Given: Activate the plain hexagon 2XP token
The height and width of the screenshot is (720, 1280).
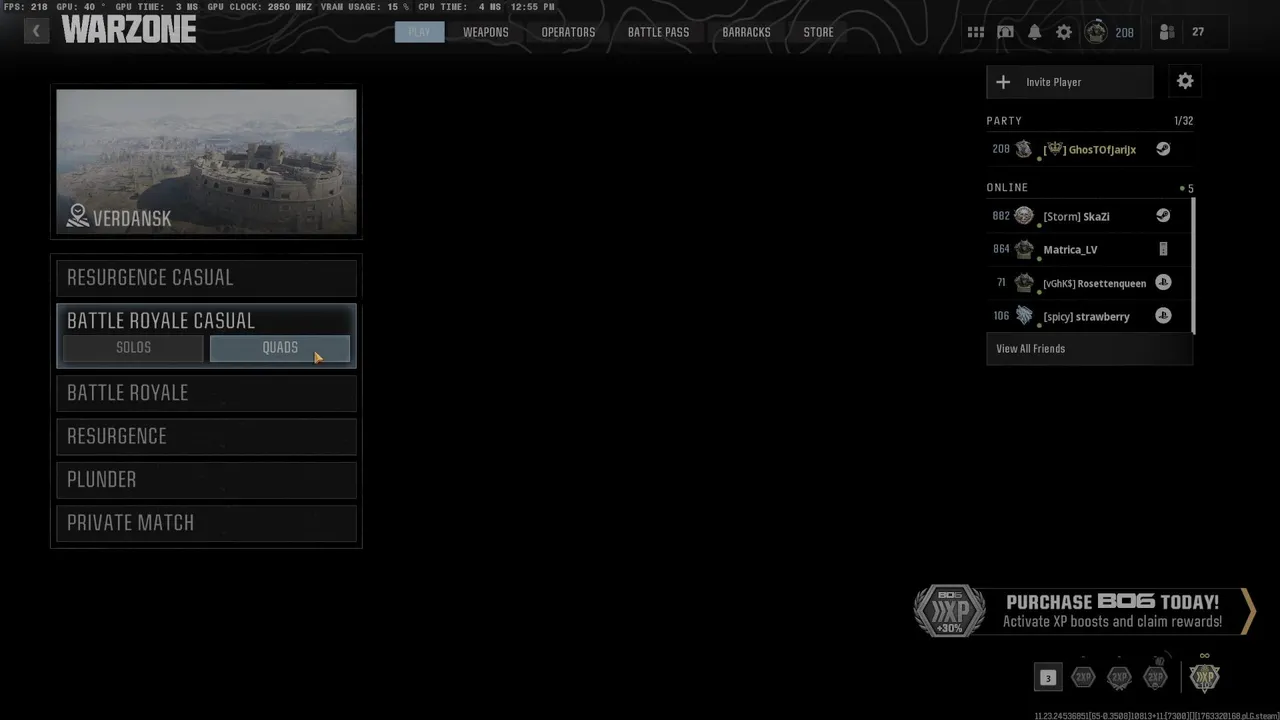Looking at the screenshot, I should pos(1083,677).
